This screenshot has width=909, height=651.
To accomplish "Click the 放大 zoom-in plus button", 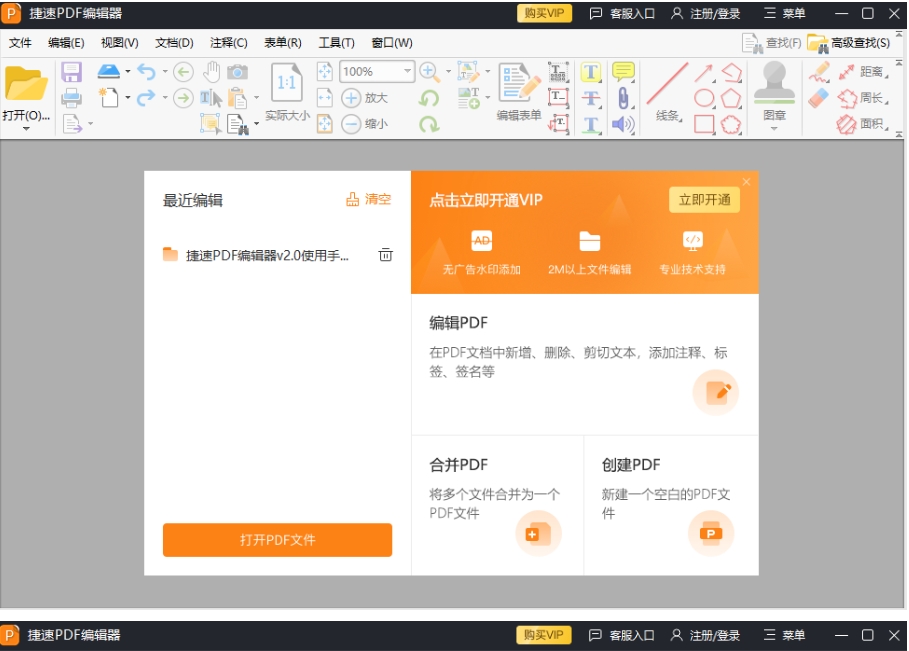I will tap(365, 97).
